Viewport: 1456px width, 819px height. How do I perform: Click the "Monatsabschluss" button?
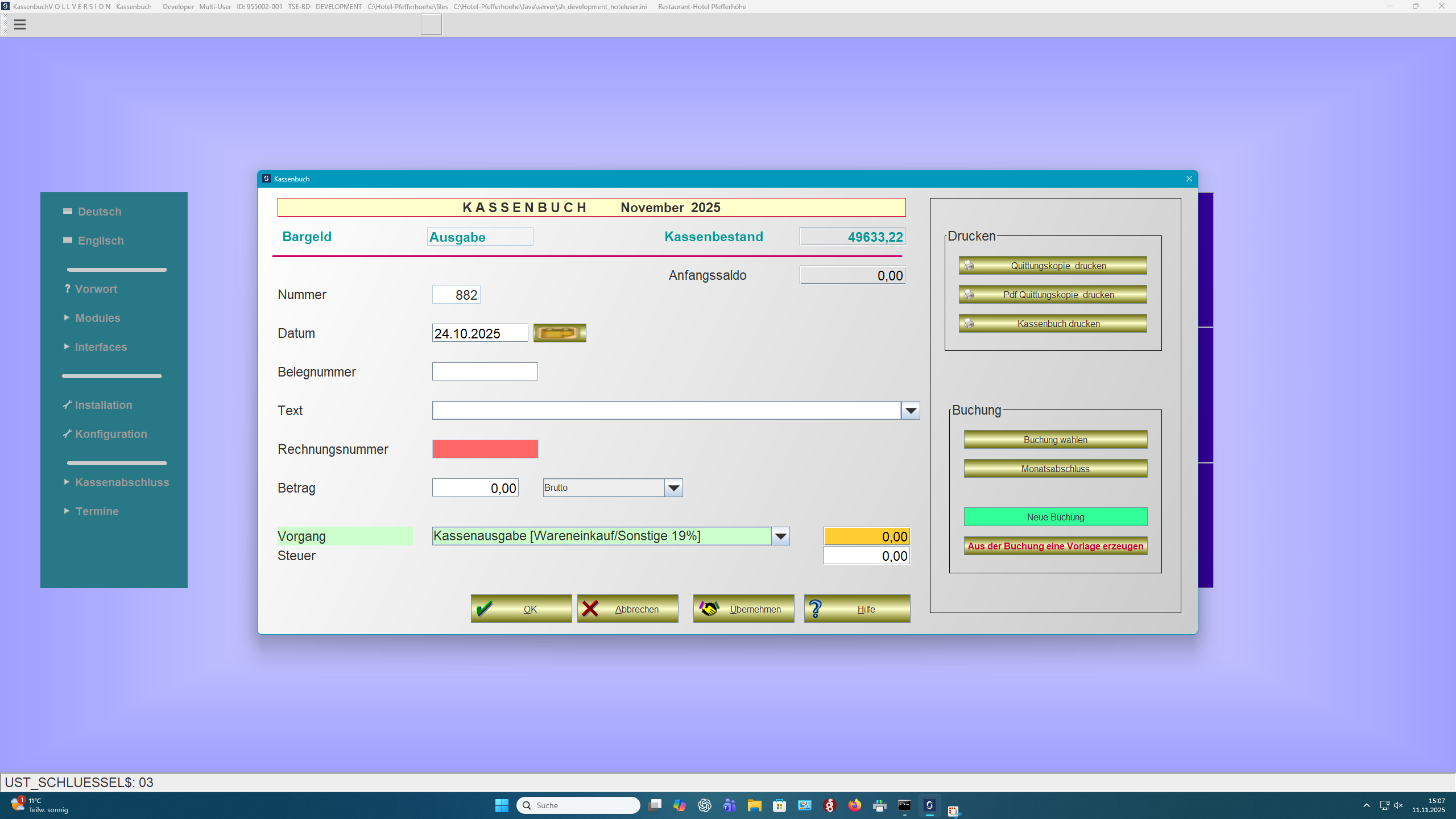click(1055, 468)
